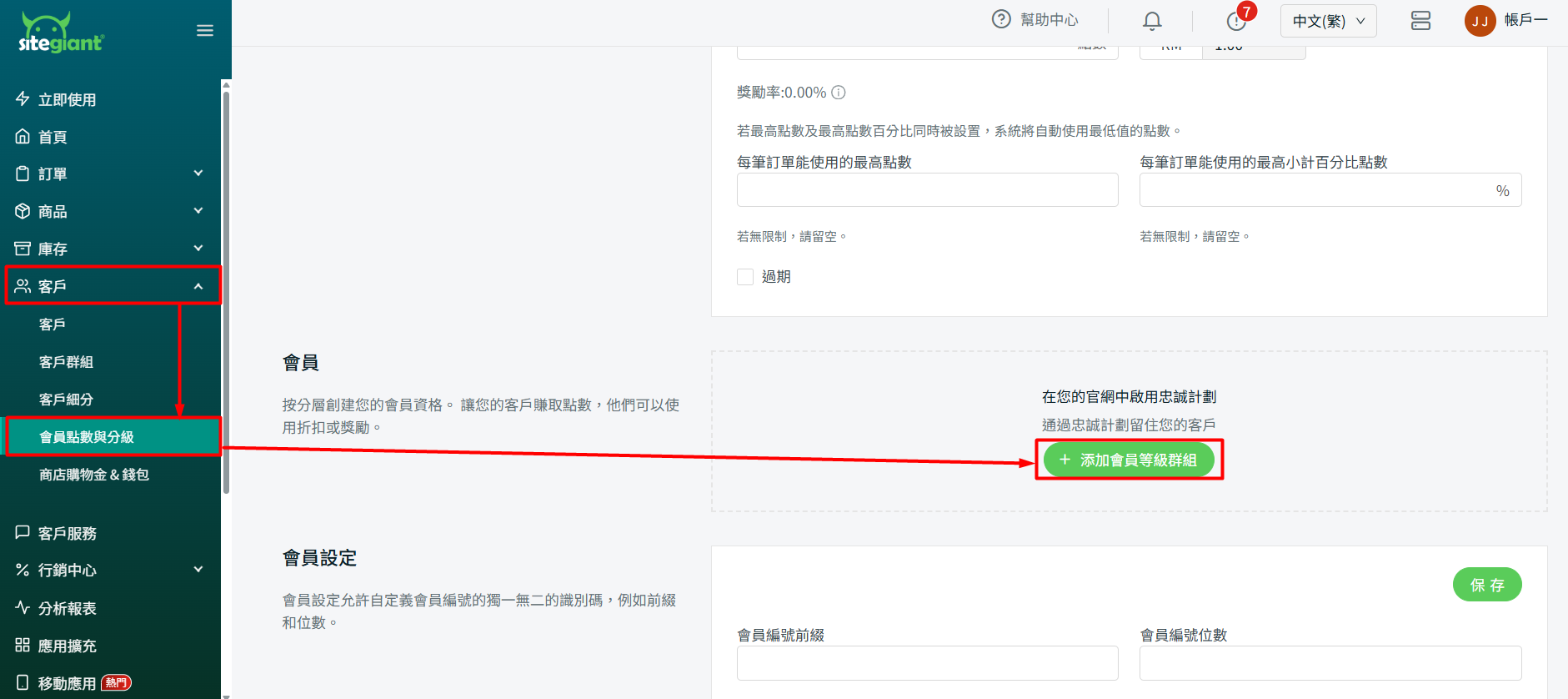Click the help center question mark icon
1568x699 pixels.
(x=1001, y=19)
